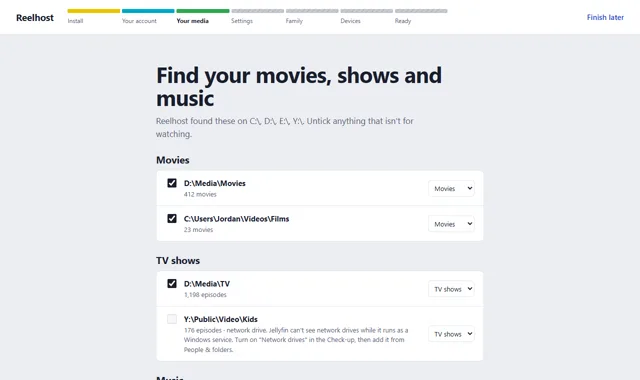Go to the Your account step
Image resolution: width=640 pixels, height=380 pixels.
(x=139, y=21)
